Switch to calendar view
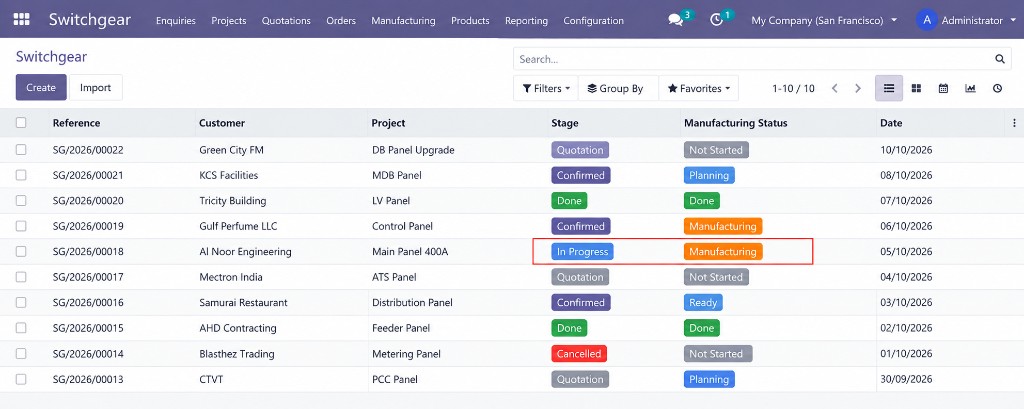The width and height of the screenshot is (1024, 409). tap(943, 88)
